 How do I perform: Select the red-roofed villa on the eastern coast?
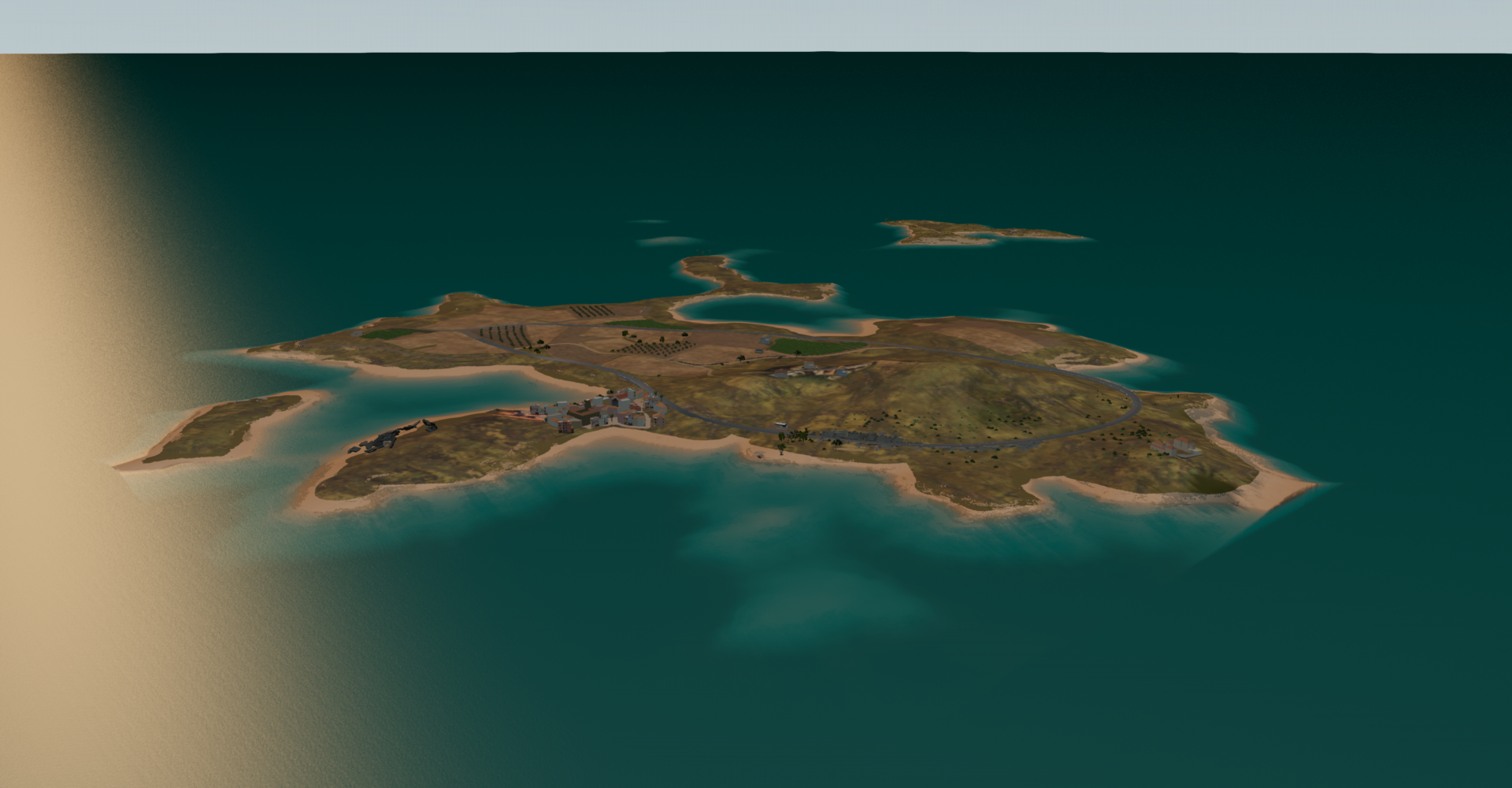coord(1178,449)
